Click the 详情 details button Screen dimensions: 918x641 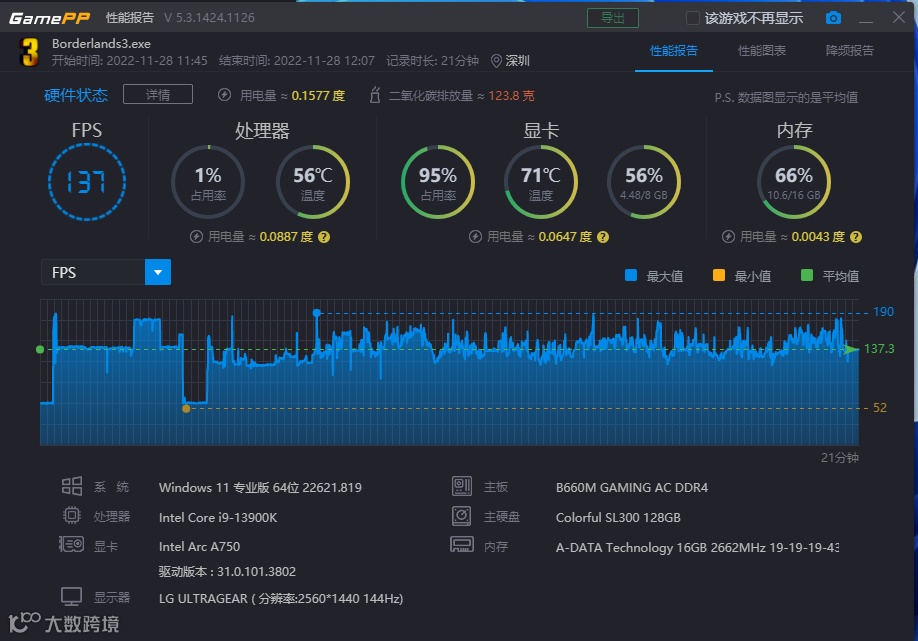click(158, 94)
